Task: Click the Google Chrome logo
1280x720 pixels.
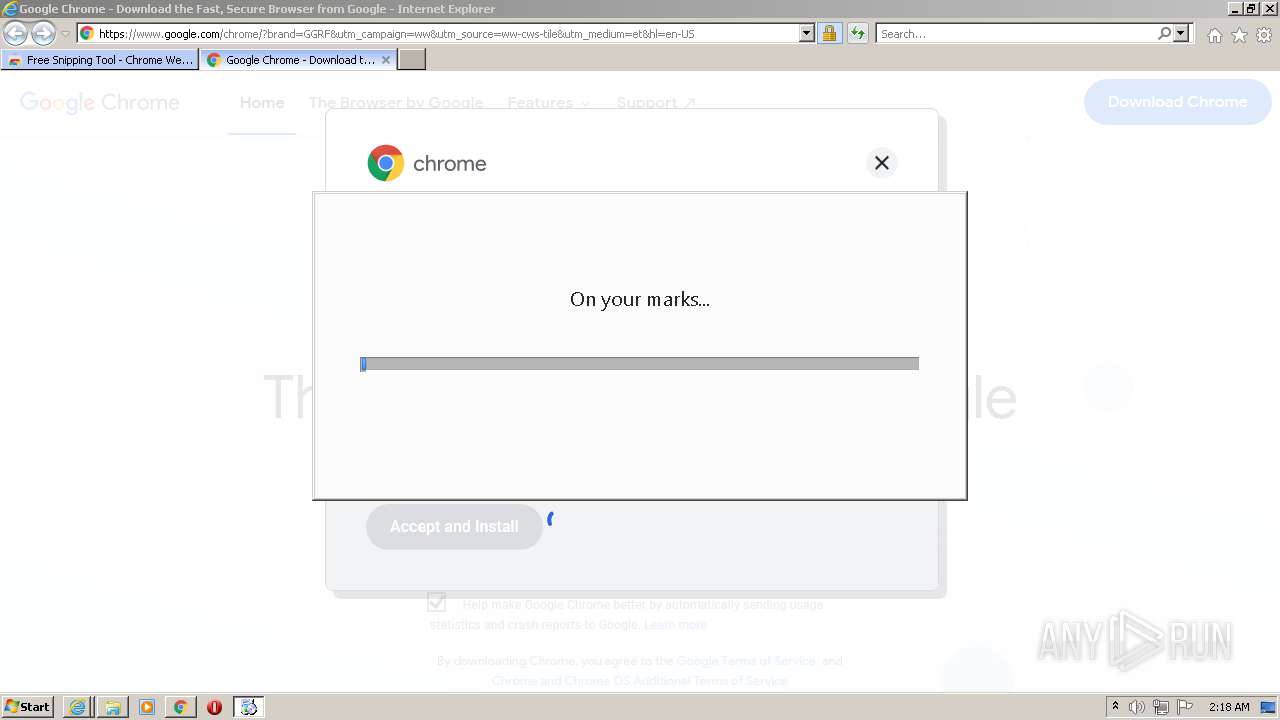Action: [x=100, y=102]
